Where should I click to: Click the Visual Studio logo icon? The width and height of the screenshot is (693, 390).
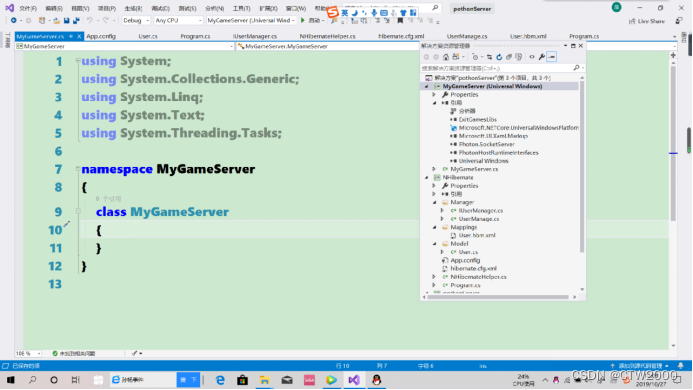coord(9,8)
